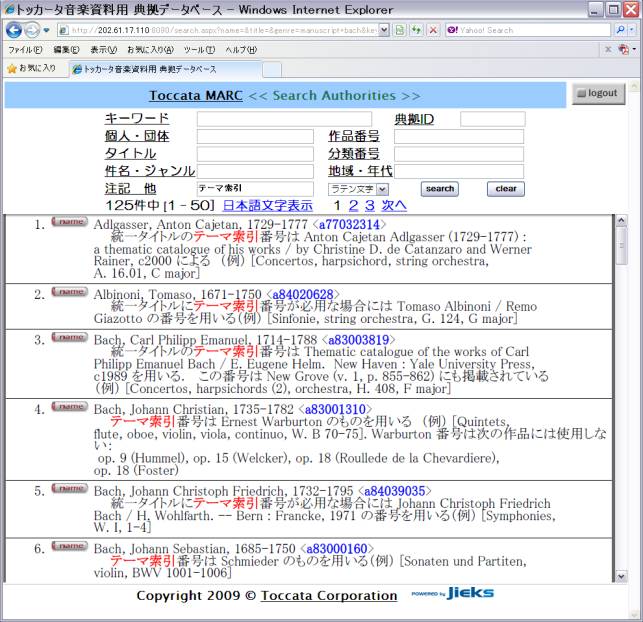The height and width of the screenshot is (622, 643).
Task: Click the 個人・団体 input field
Action: 255,137
